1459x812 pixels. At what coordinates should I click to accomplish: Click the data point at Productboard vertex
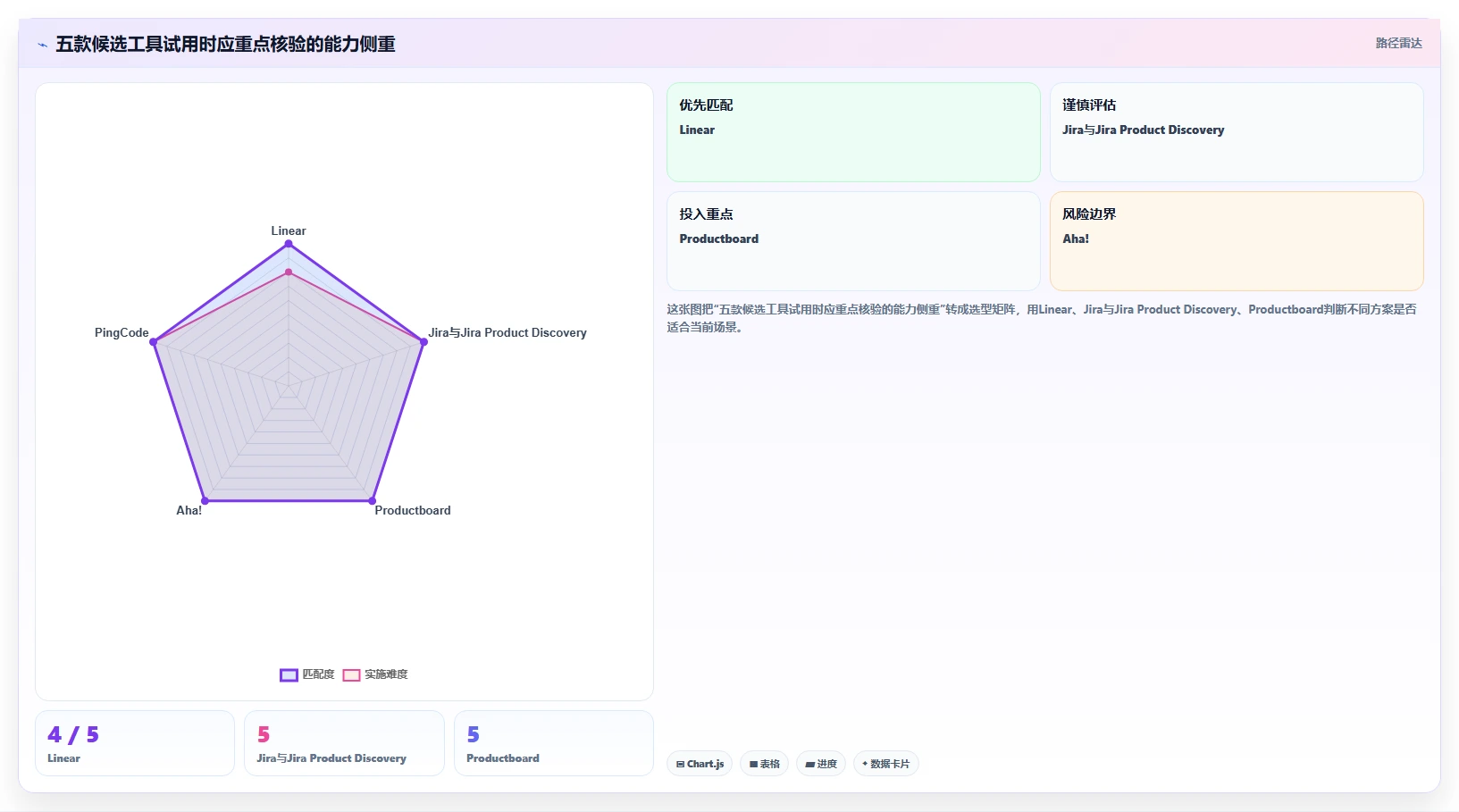[x=373, y=500]
